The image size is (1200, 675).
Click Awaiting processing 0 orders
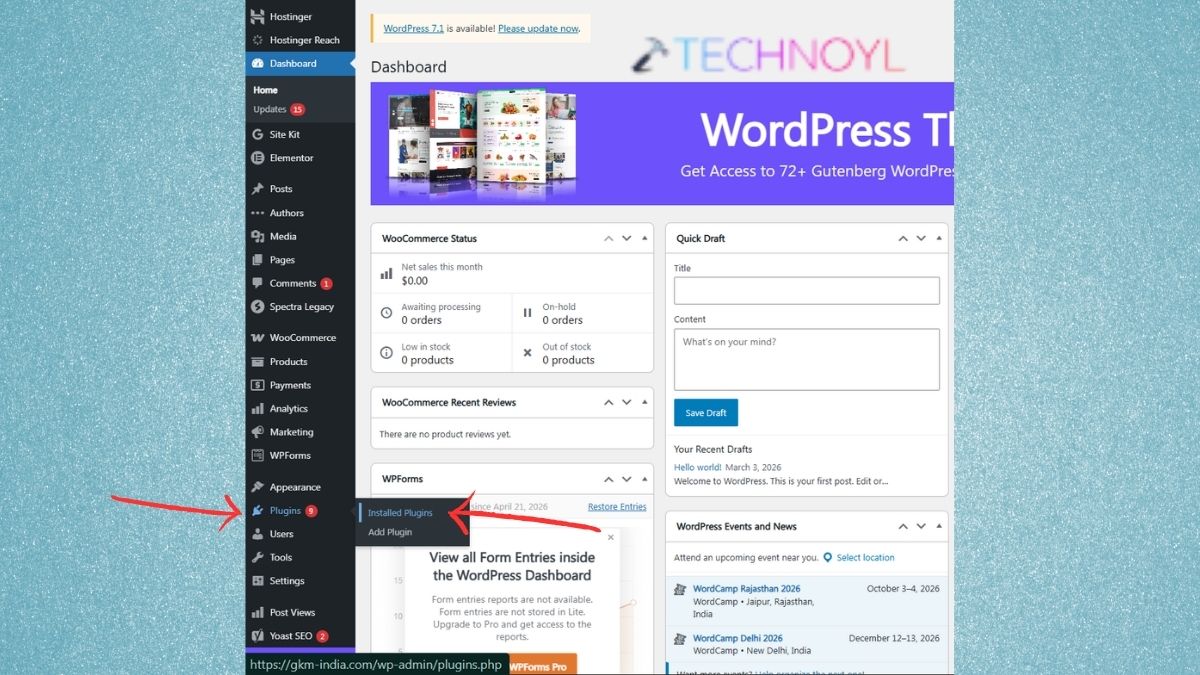(442, 313)
